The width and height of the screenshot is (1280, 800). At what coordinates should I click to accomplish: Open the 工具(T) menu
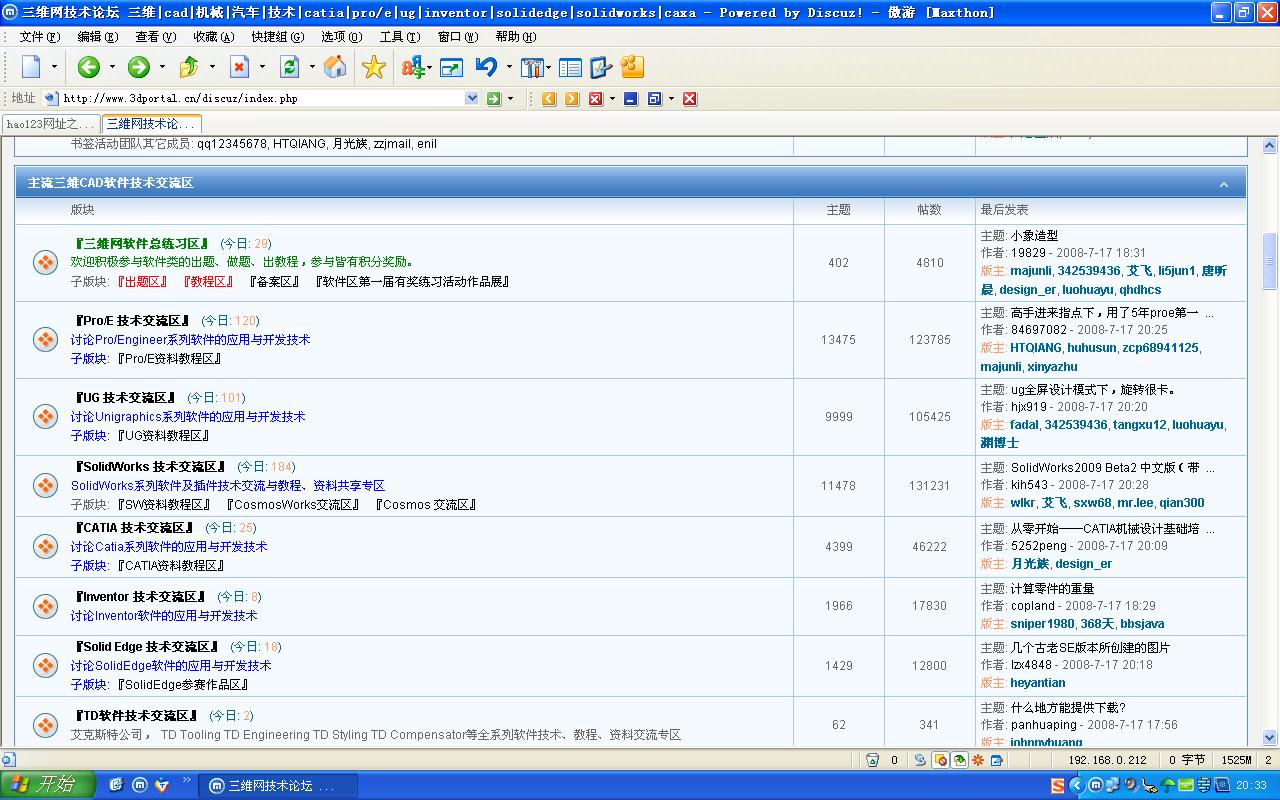(x=400, y=37)
